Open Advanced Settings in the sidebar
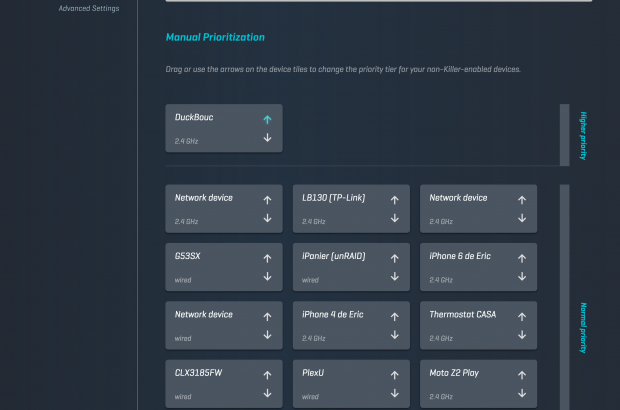This screenshot has width=620, height=410. tap(89, 8)
